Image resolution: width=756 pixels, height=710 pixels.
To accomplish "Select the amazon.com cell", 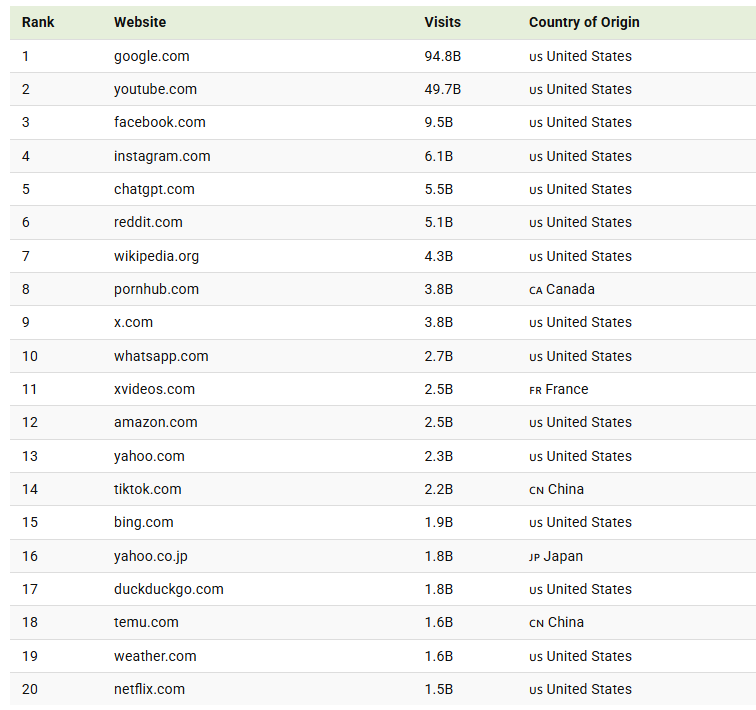I will point(155,422).
